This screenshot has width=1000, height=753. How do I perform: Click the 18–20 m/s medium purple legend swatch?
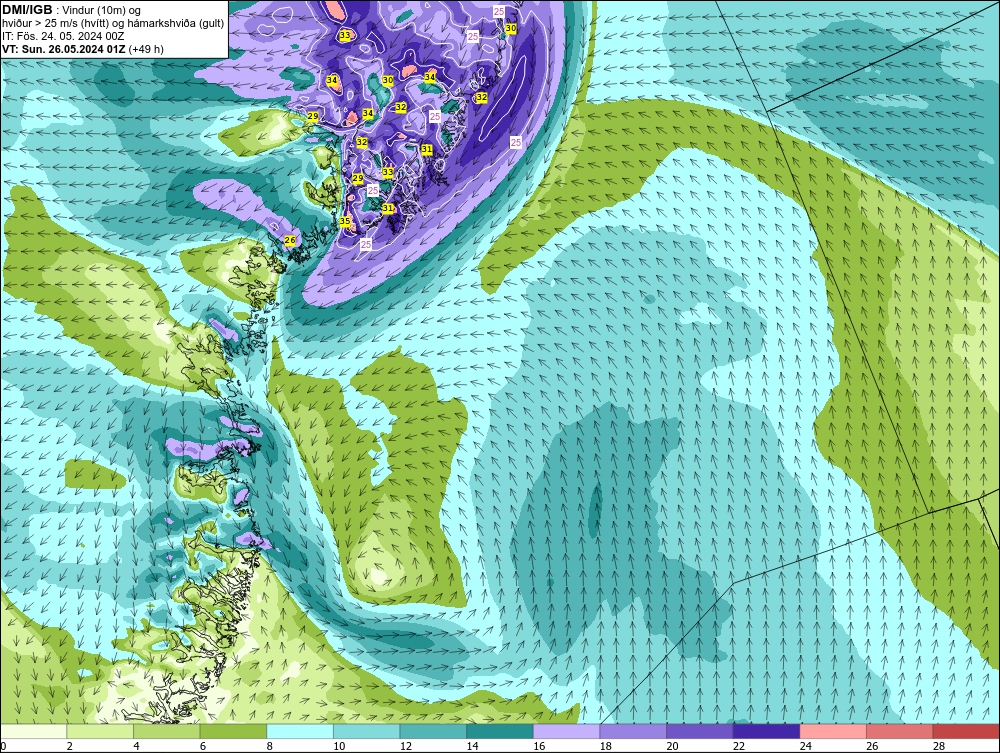pyautogui.click(x=633, y=731)
